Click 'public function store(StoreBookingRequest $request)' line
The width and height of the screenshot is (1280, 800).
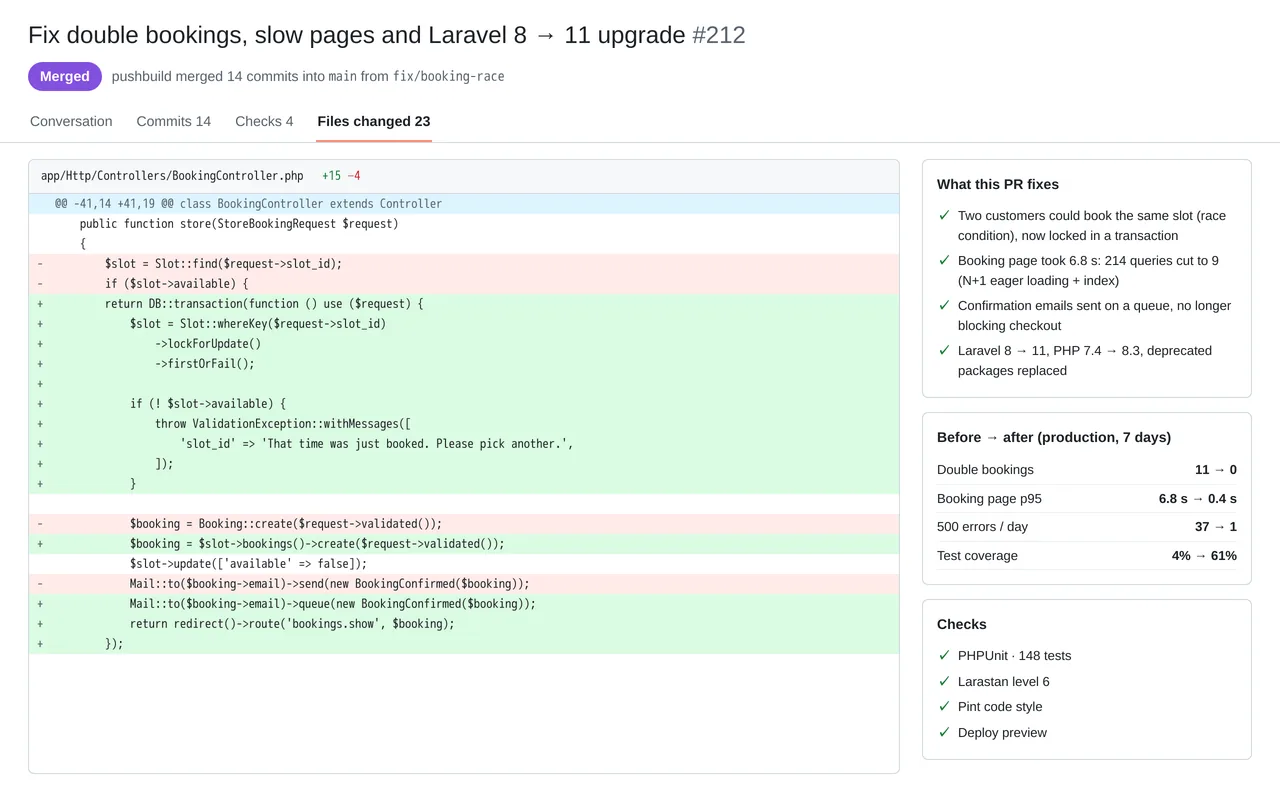[464, 224]
